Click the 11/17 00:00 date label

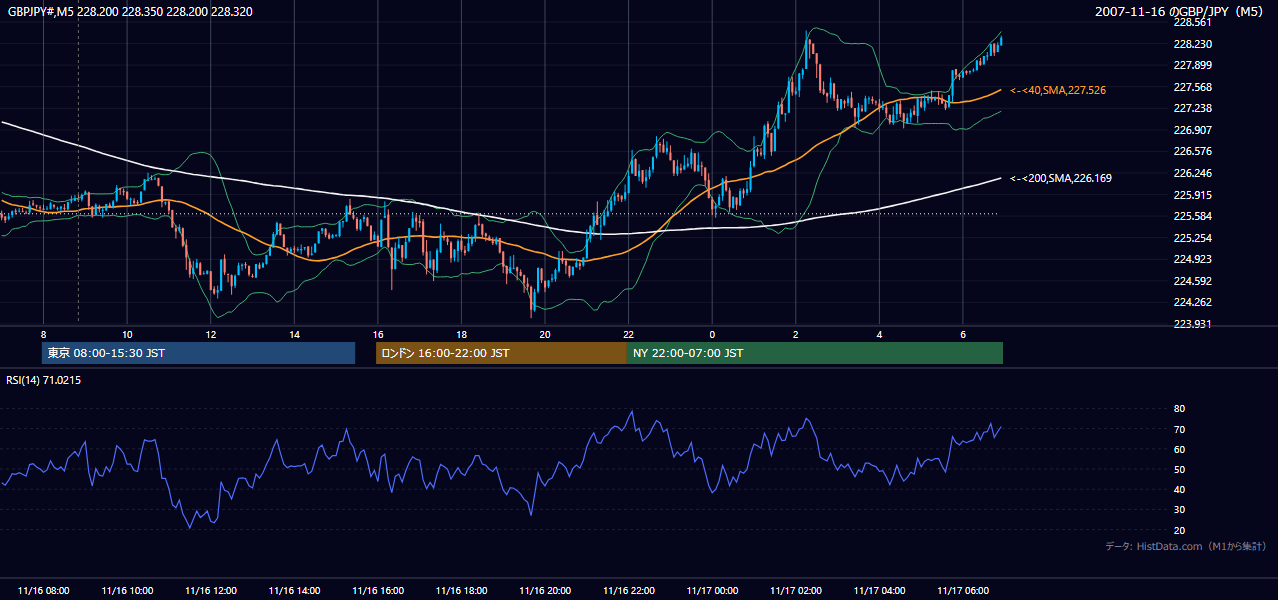click(x=712, y=591)
